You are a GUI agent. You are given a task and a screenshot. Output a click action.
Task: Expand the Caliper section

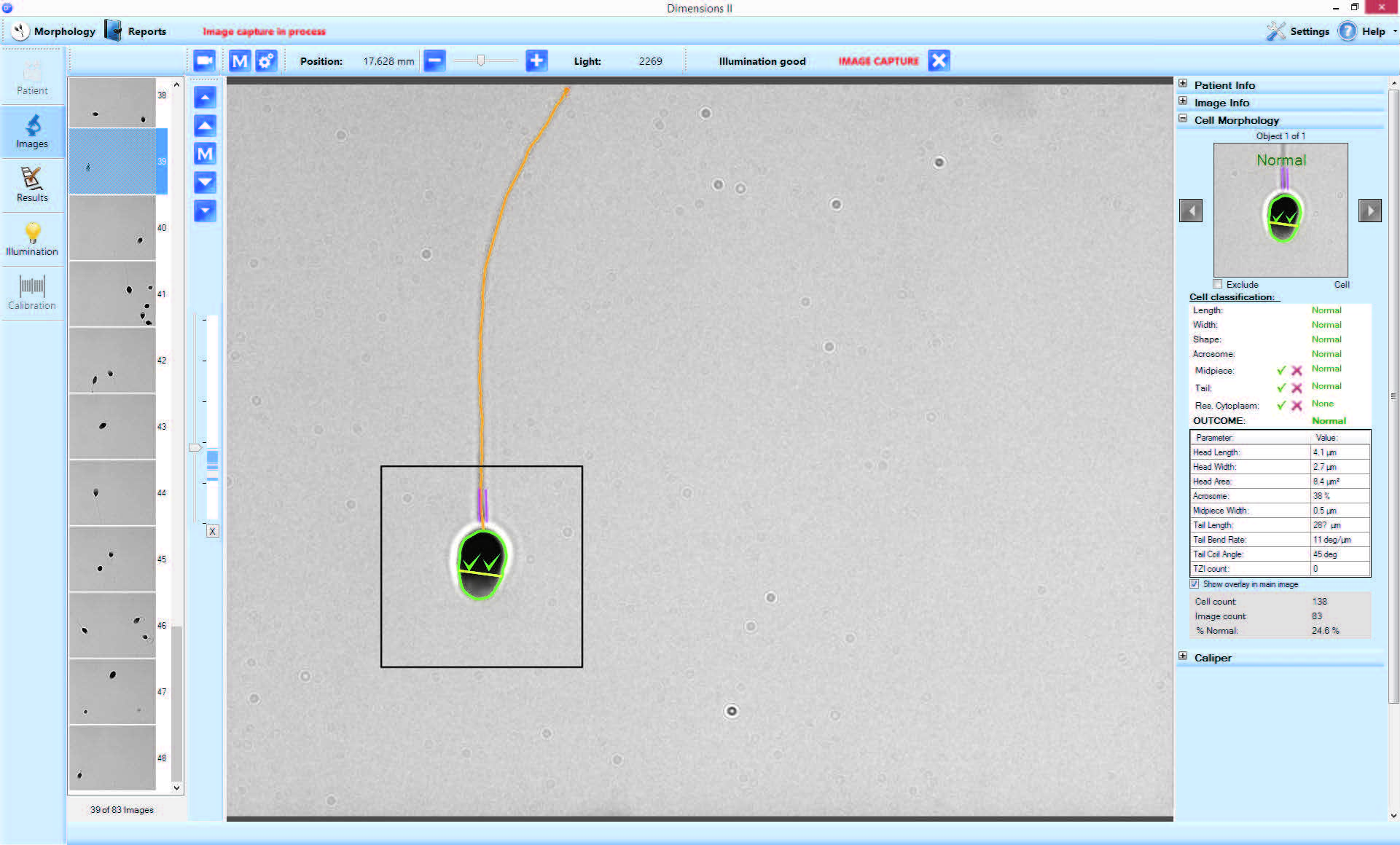1183,656
